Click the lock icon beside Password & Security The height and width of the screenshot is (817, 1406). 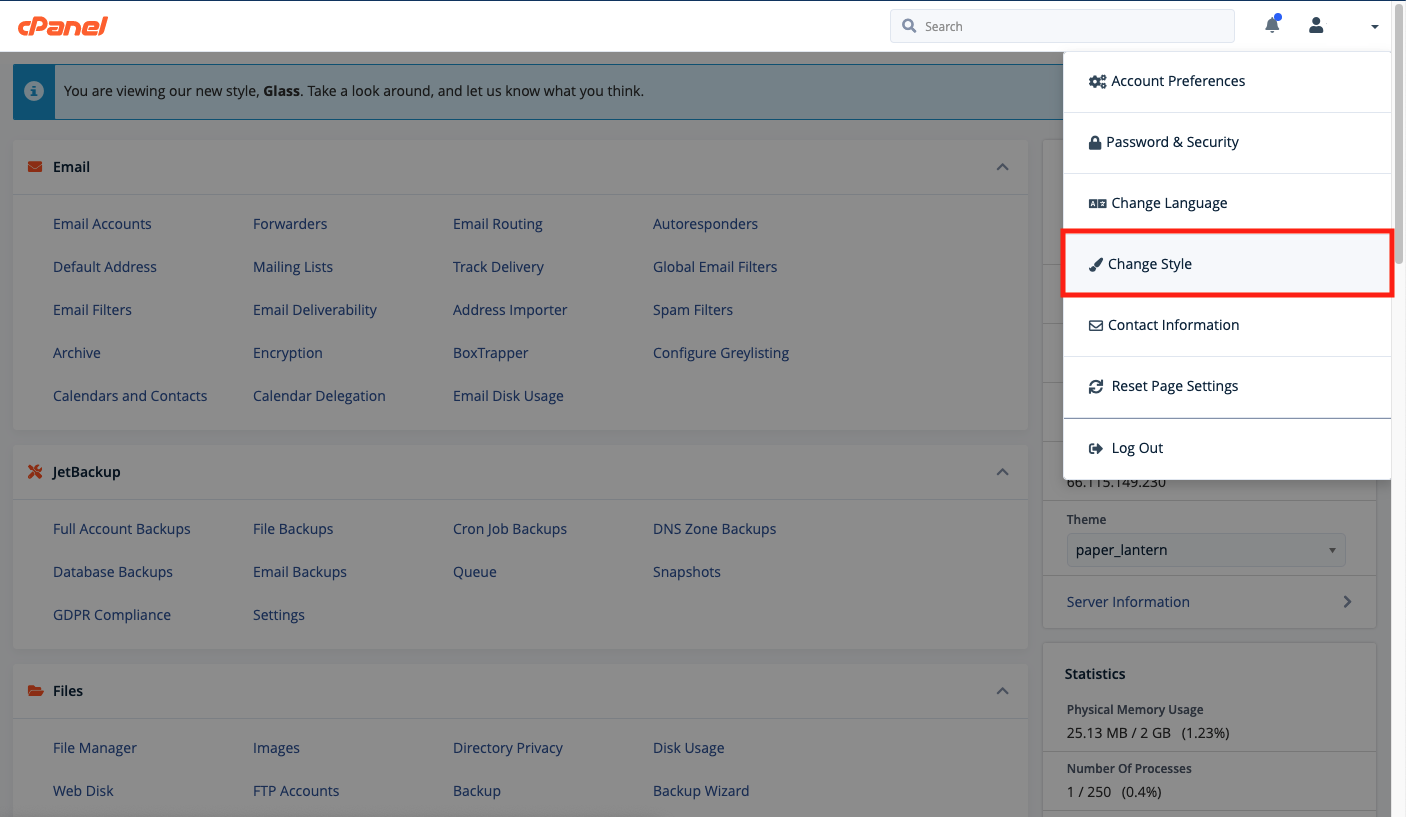[1095, 142]
